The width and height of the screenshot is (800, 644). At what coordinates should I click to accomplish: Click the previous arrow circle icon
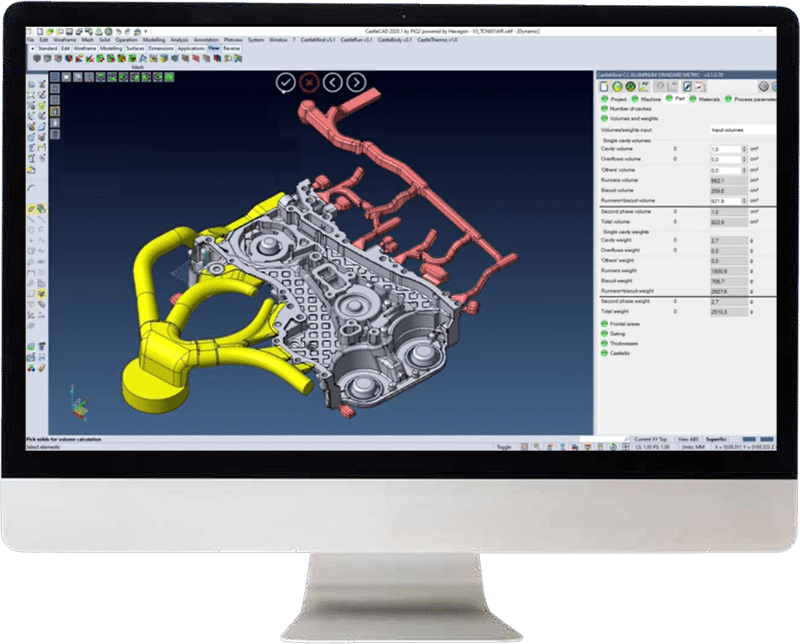(333, 83)
